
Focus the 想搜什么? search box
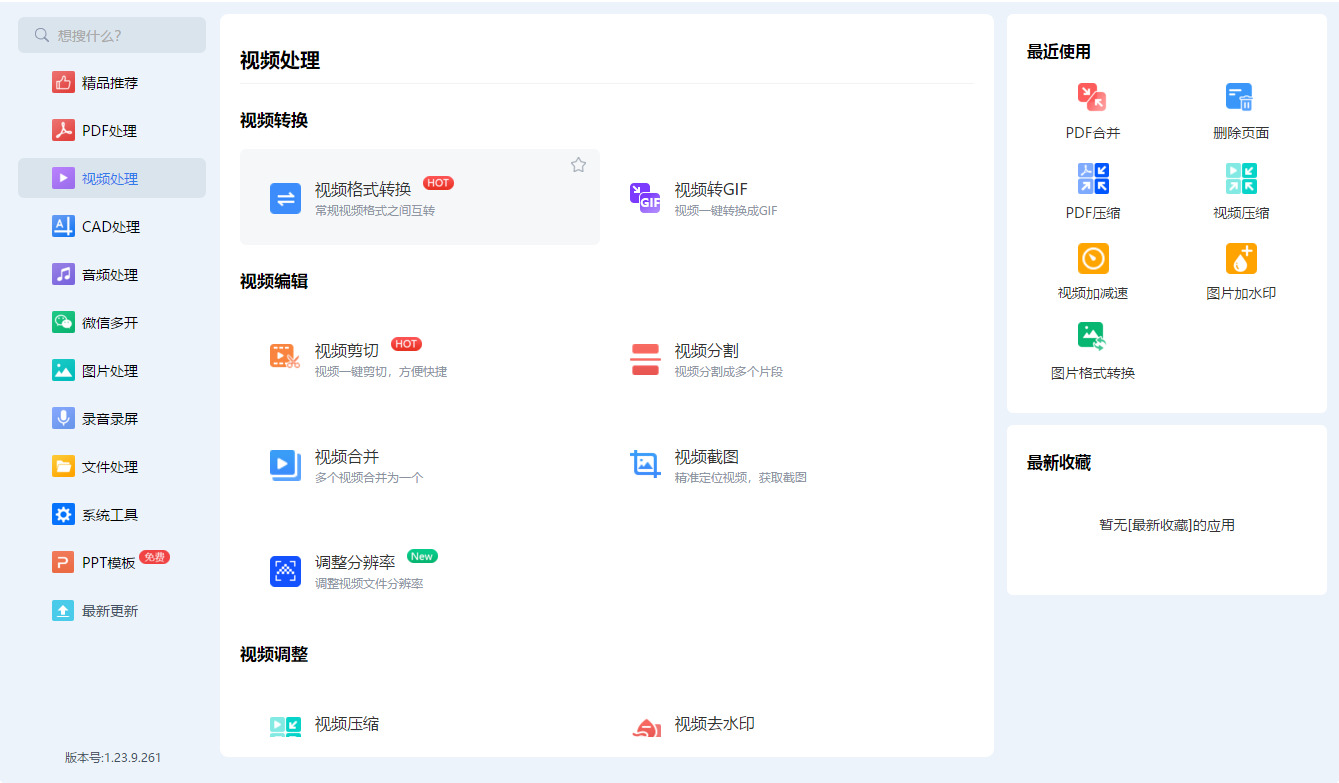112,35
